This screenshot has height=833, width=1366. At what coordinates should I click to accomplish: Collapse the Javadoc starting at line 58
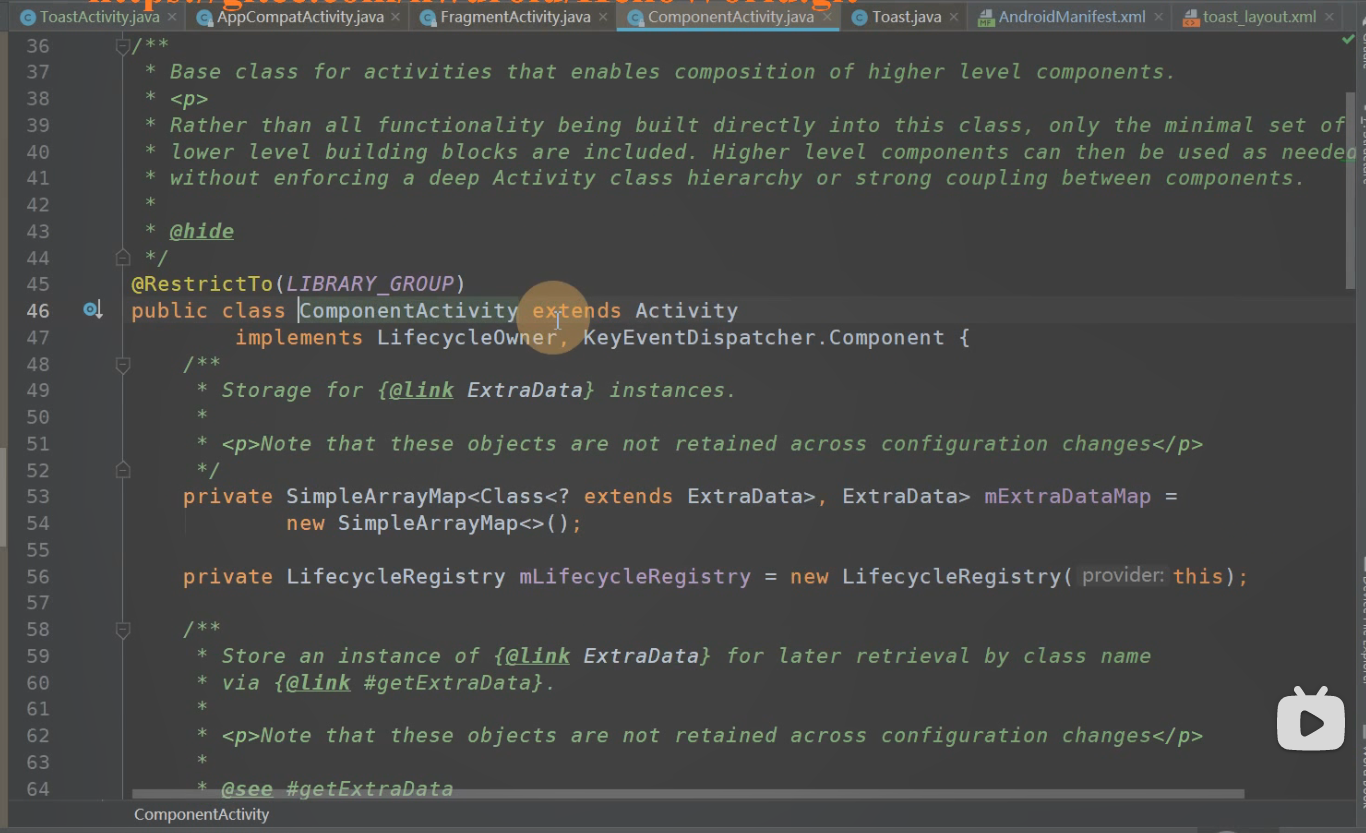(122, 630)
